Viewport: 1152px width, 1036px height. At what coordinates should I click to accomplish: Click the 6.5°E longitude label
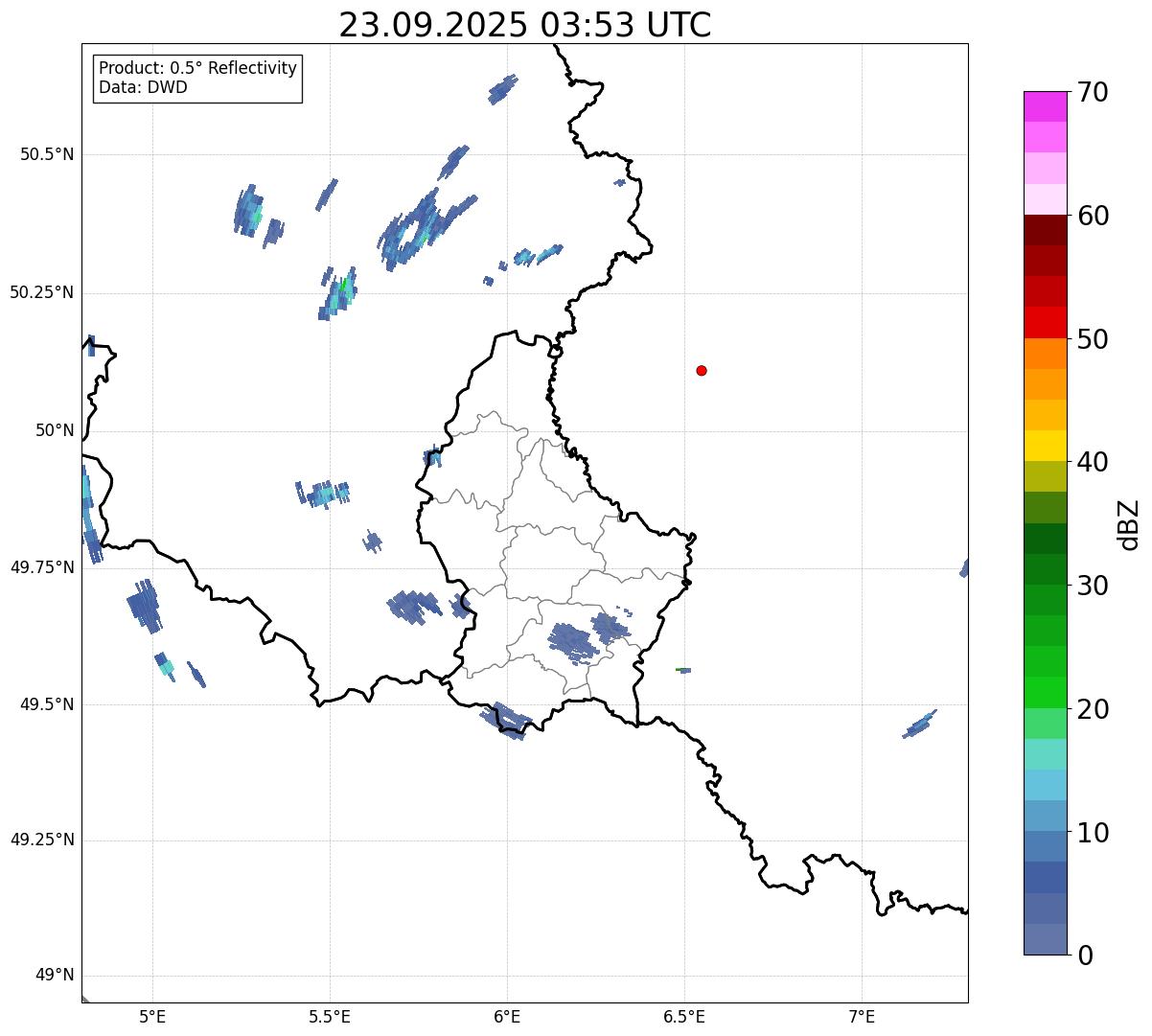(x=684, y=1017)
